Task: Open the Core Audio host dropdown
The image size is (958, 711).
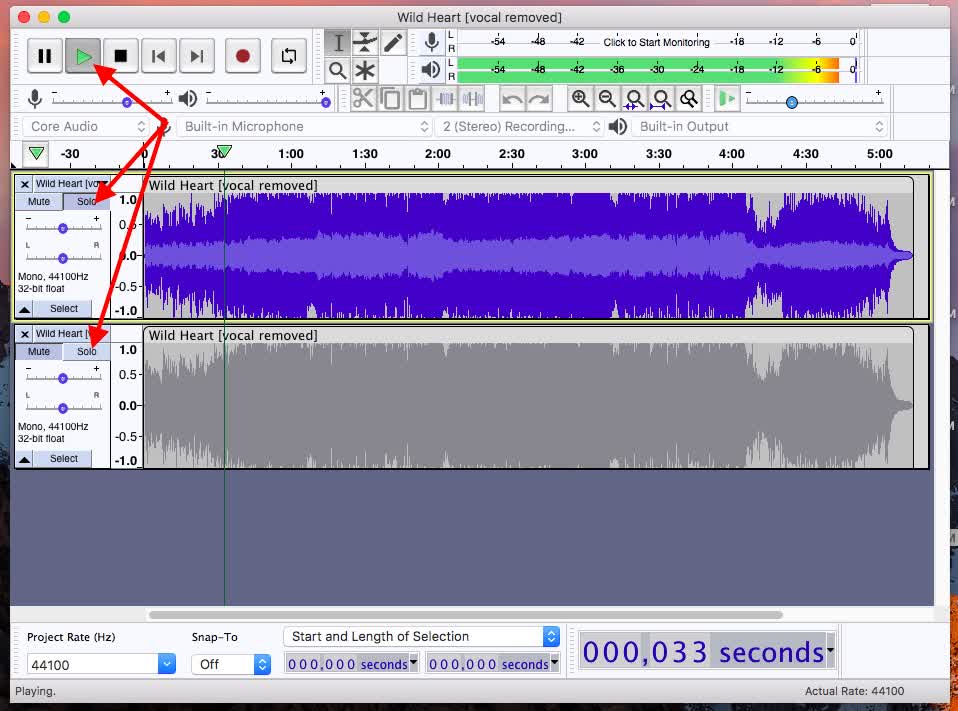Action: [87, 126]
